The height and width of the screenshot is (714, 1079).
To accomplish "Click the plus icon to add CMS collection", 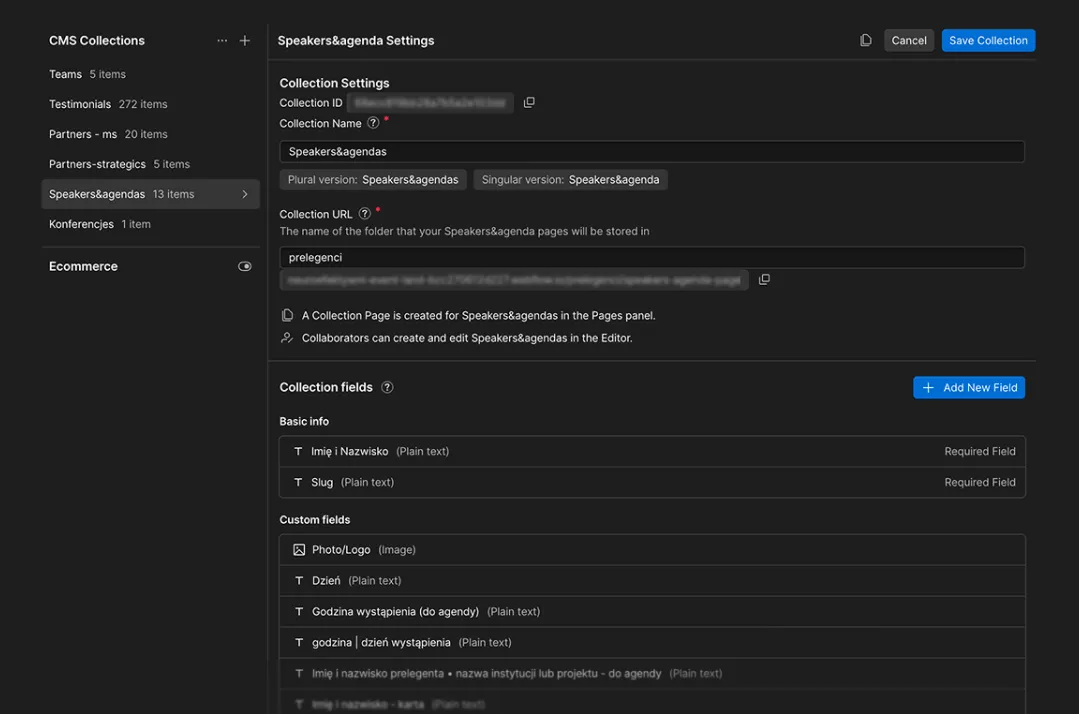I will 245,41.
